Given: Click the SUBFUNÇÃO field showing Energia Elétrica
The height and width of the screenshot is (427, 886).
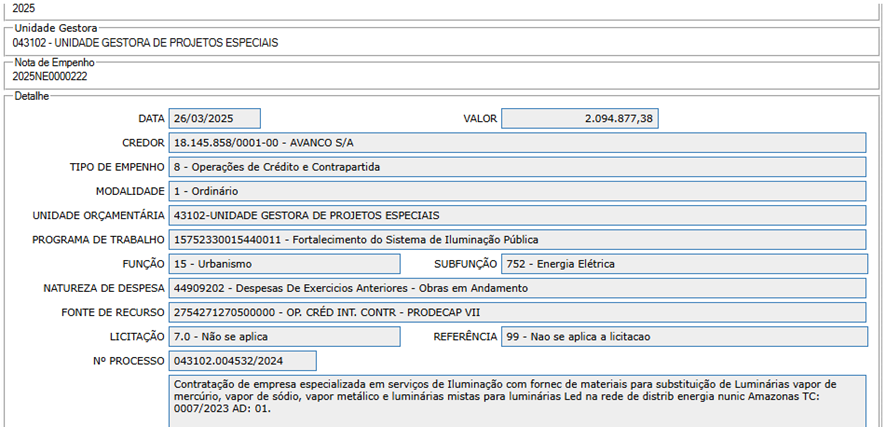Looking at the screenshot, I should click(x=684, y=264).
